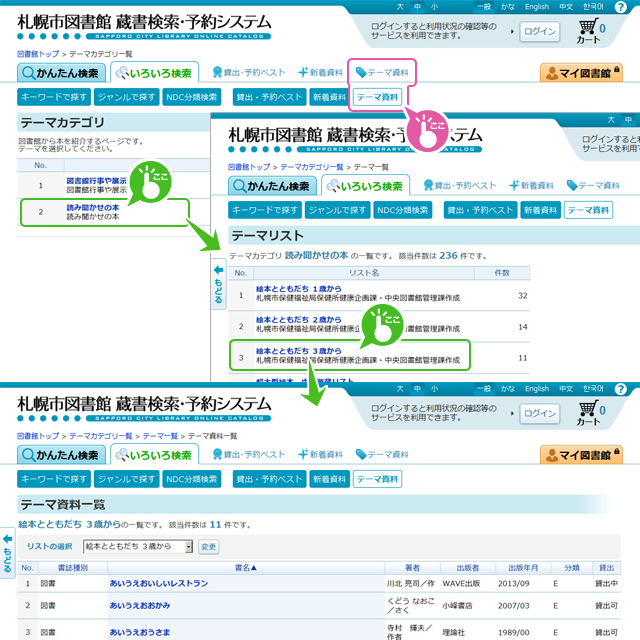
Task: Open the help icon on the テーマカテゴリ page
Action: (620, 7)
